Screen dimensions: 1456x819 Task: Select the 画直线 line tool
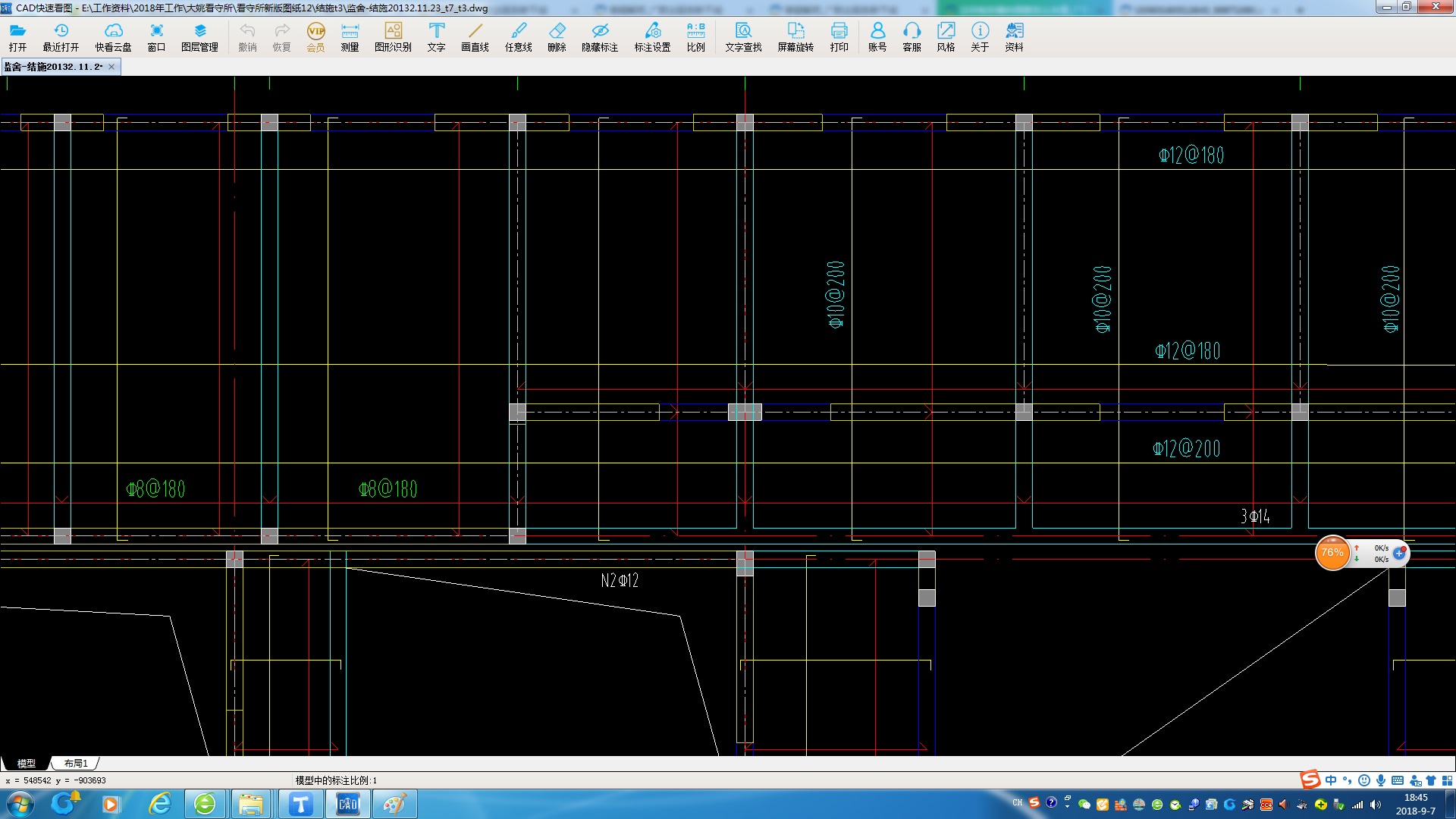(475, 36)
